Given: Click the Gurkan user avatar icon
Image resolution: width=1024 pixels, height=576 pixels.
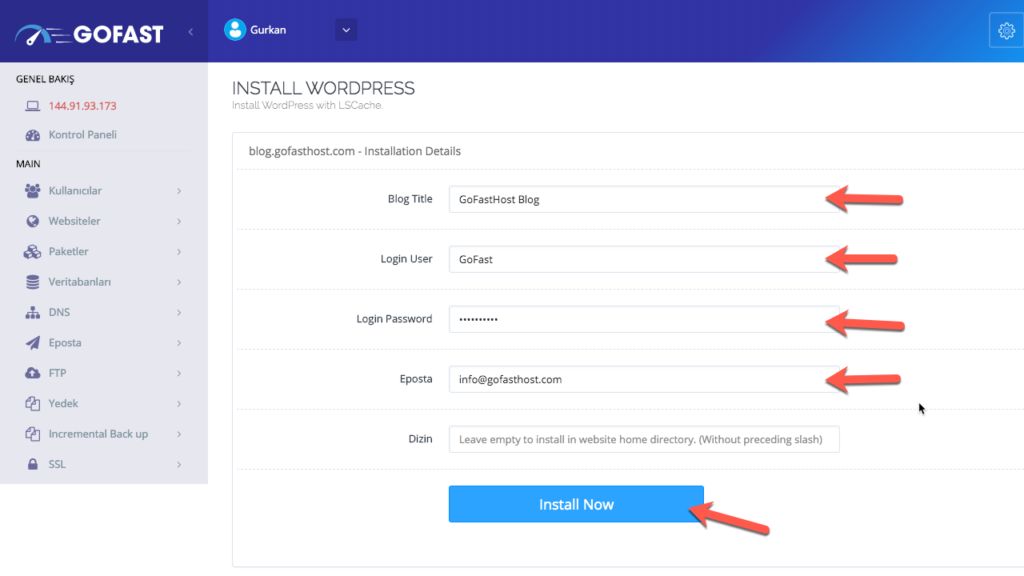Looking at the screenshot, I should (x=235, y=30).
